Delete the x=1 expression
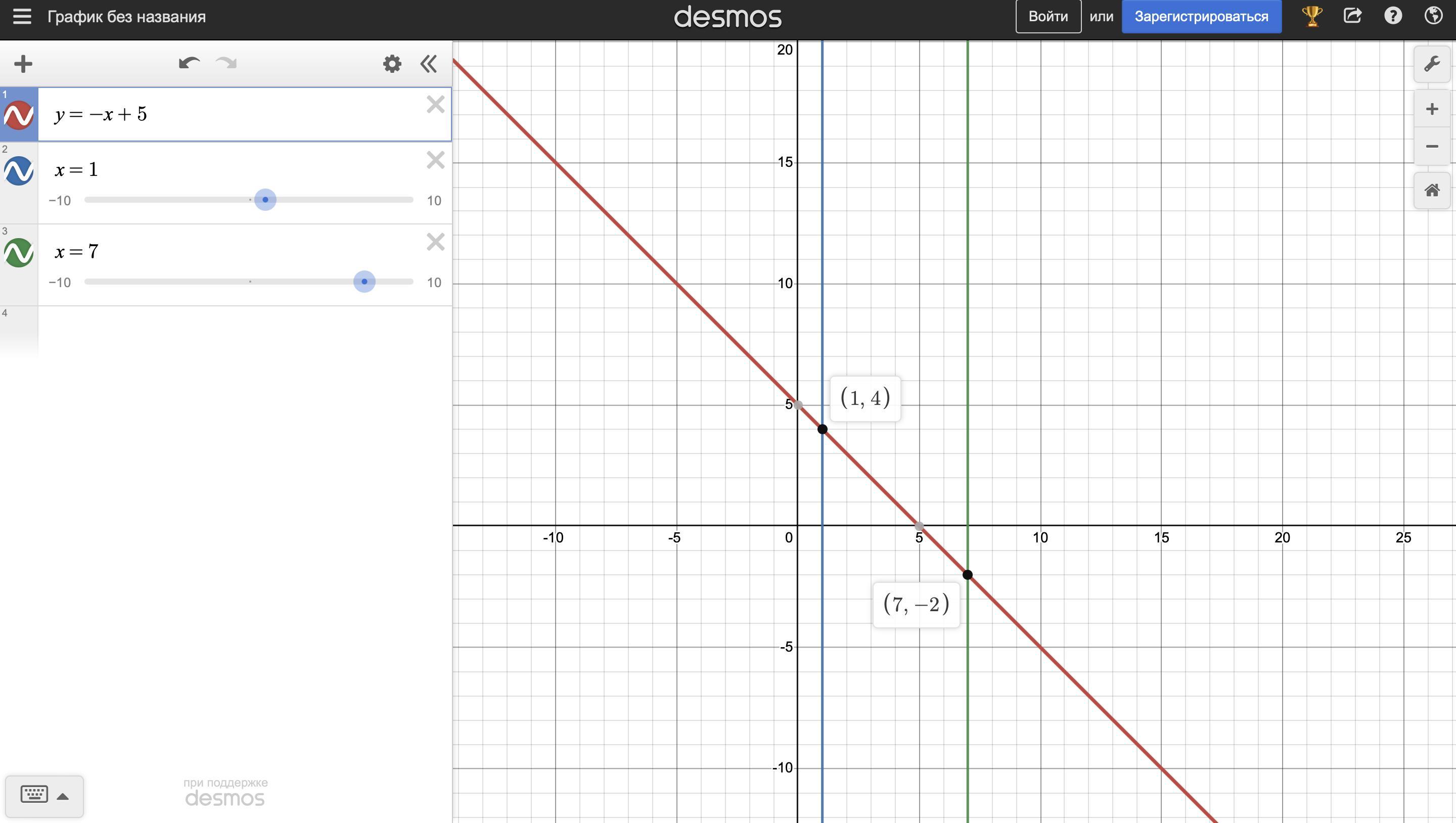 coord(435,160)
